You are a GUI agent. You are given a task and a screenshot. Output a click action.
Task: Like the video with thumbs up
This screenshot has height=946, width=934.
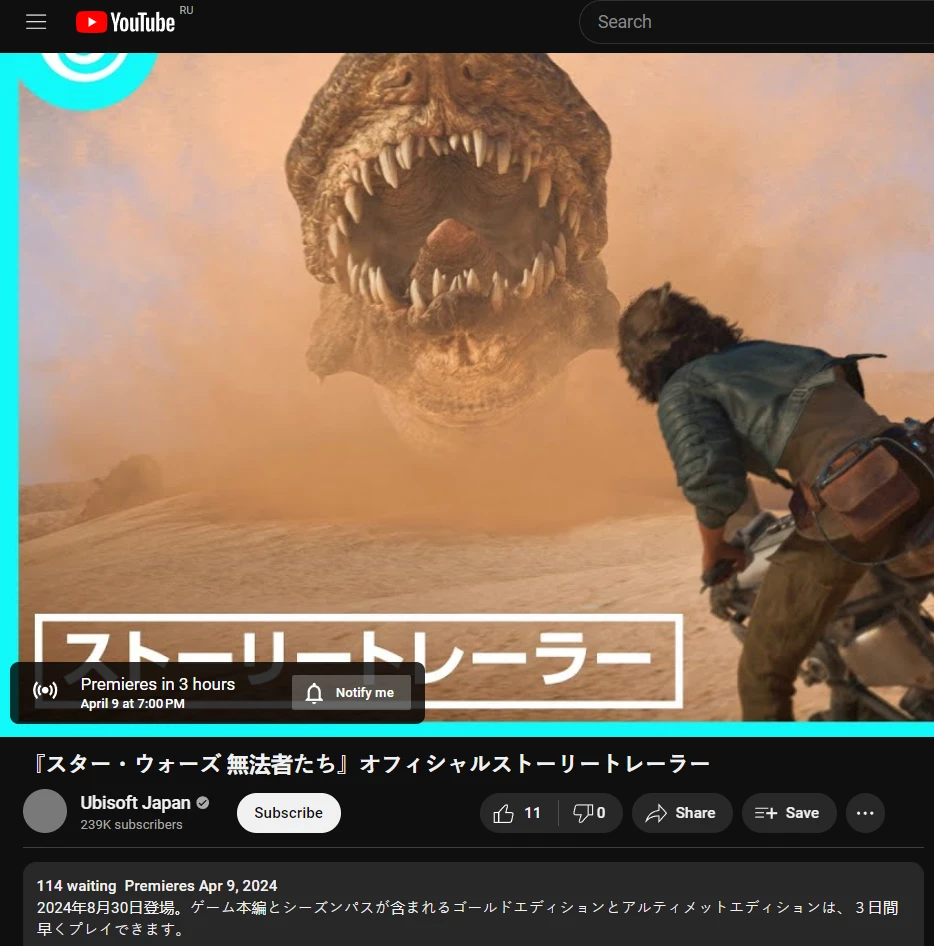click(x=518, y=813)
